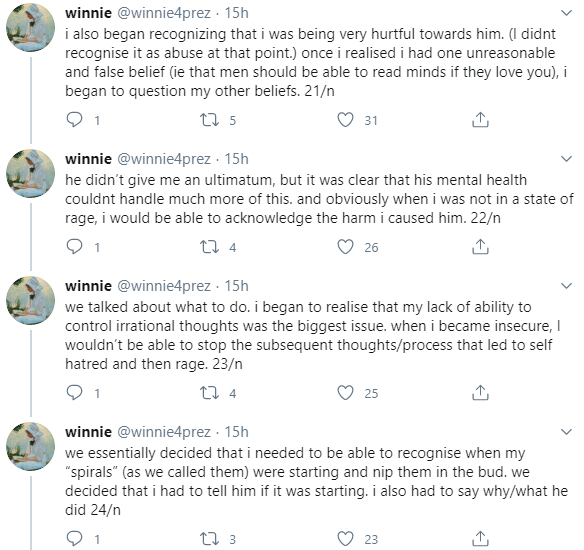This screenshot has height=550, width=584.
Task: Retweet the 24/n spirals tweet
Action: point(210,539)
